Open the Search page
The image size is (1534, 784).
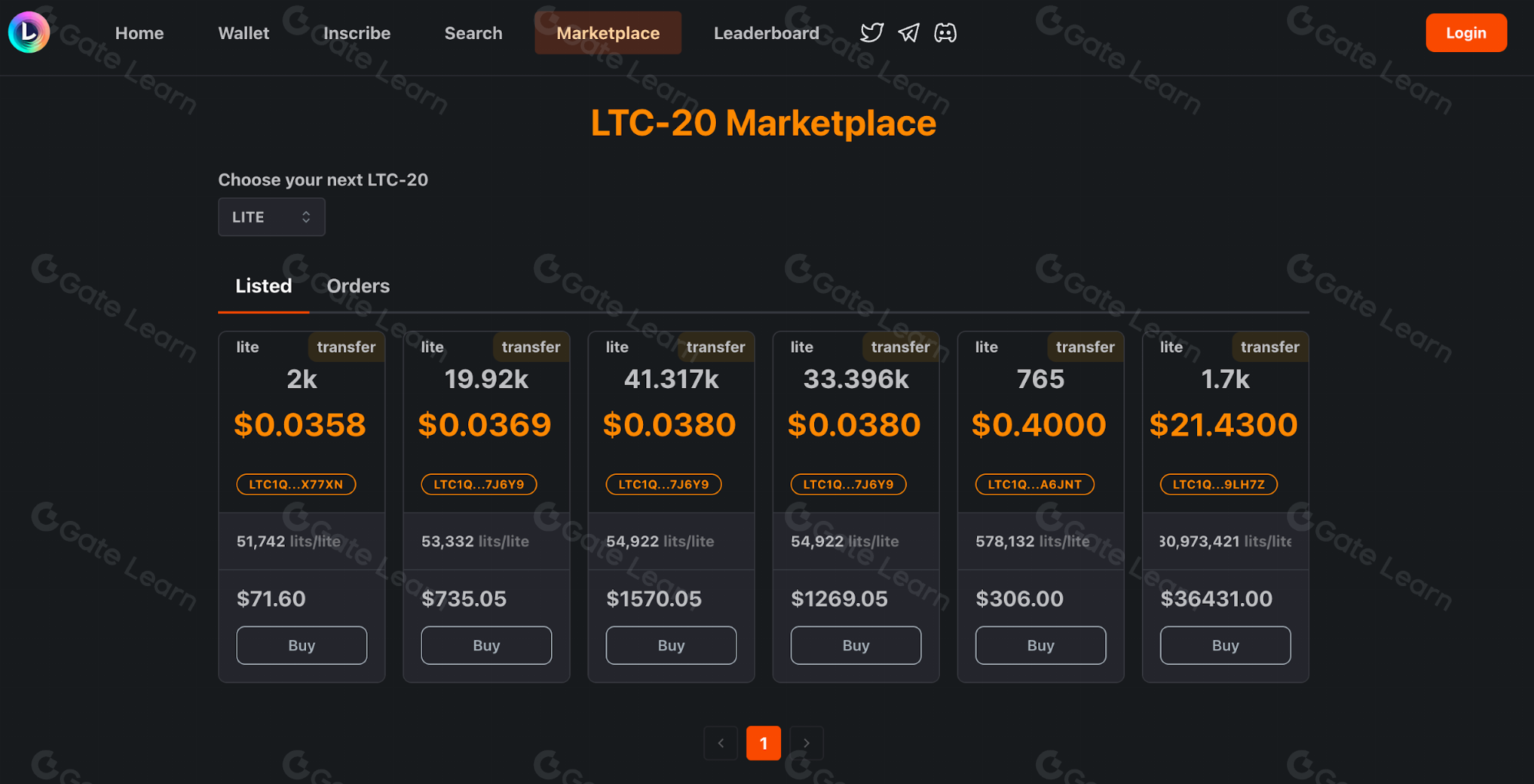[x=473, y=33]
